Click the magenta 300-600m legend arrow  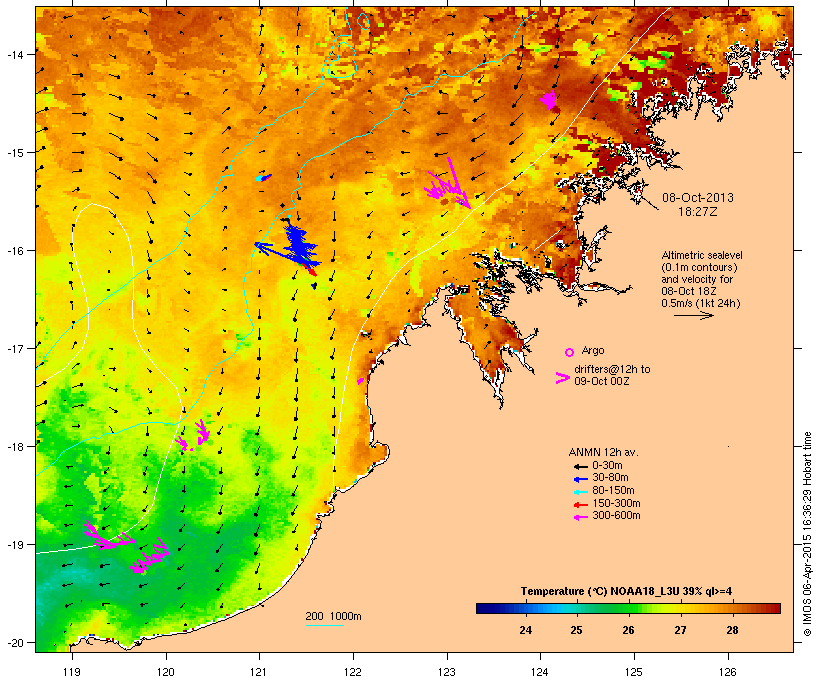pyautogui.click(x=580, y=517)
